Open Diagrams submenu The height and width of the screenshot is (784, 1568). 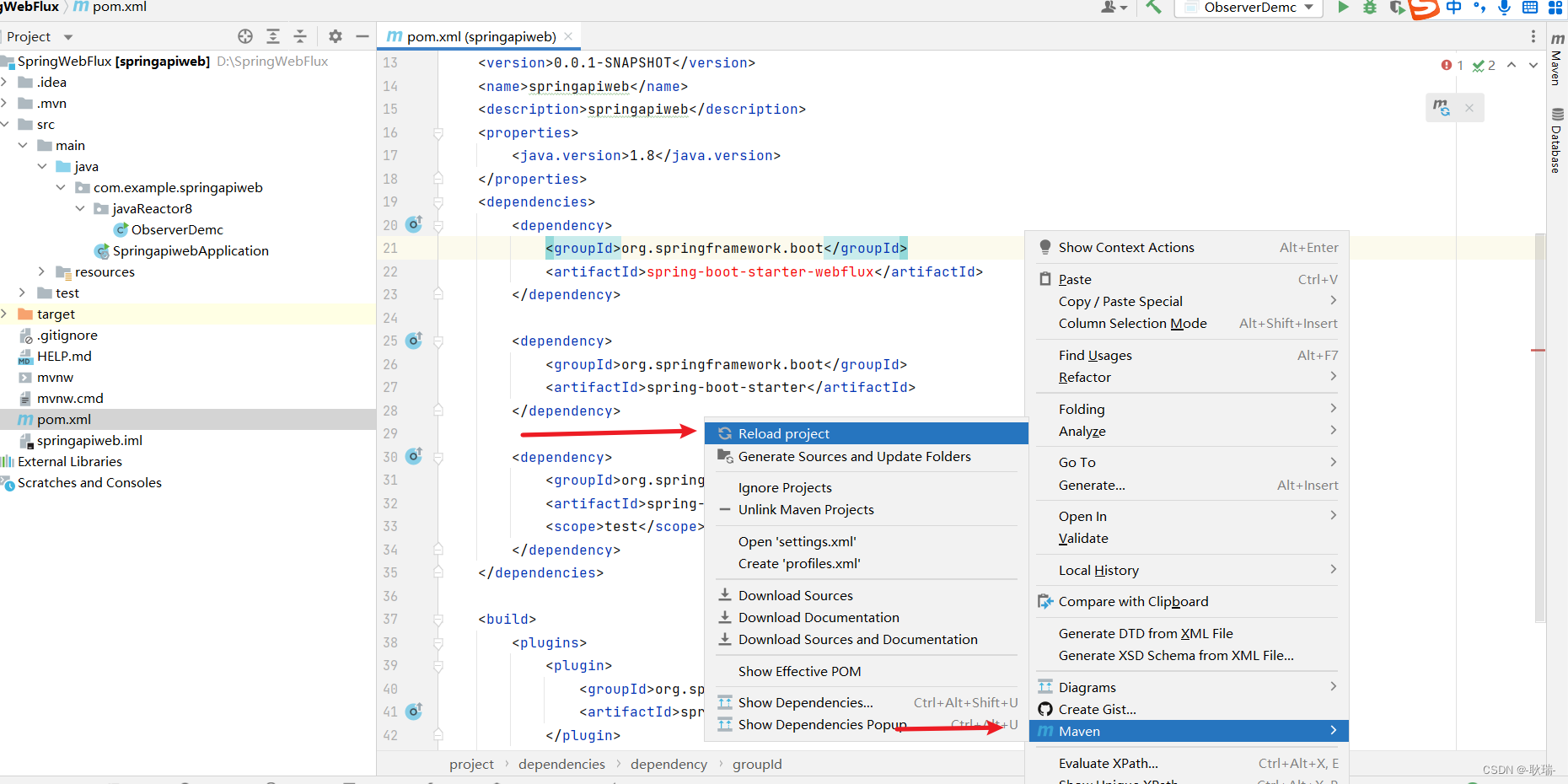click(x=1189, y=687)
